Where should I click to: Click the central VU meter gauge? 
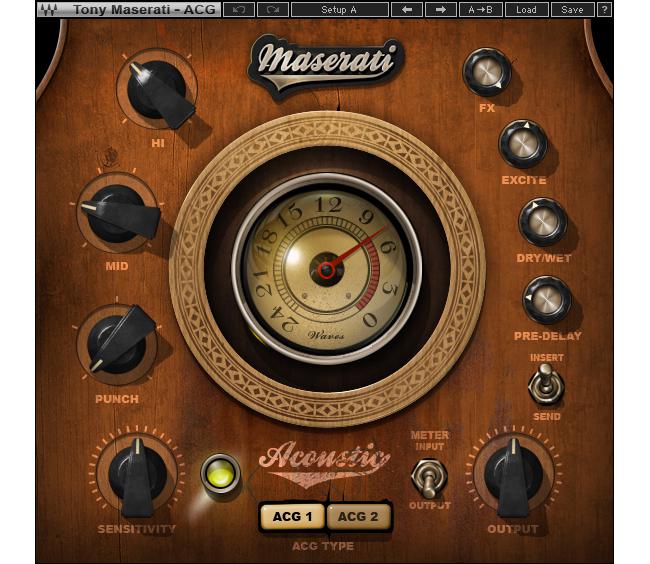(x=327, y=268)
